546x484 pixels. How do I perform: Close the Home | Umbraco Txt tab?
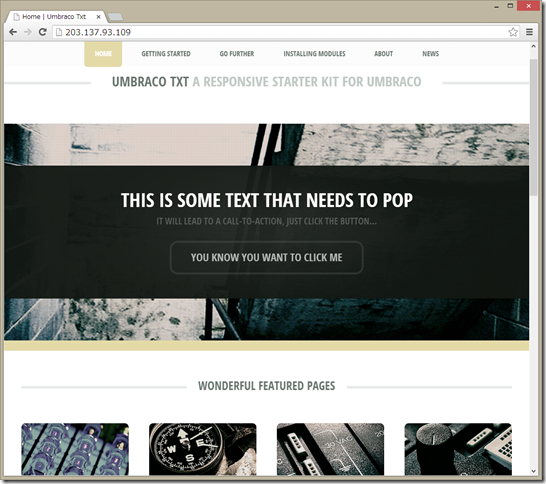tap(99, 17)
